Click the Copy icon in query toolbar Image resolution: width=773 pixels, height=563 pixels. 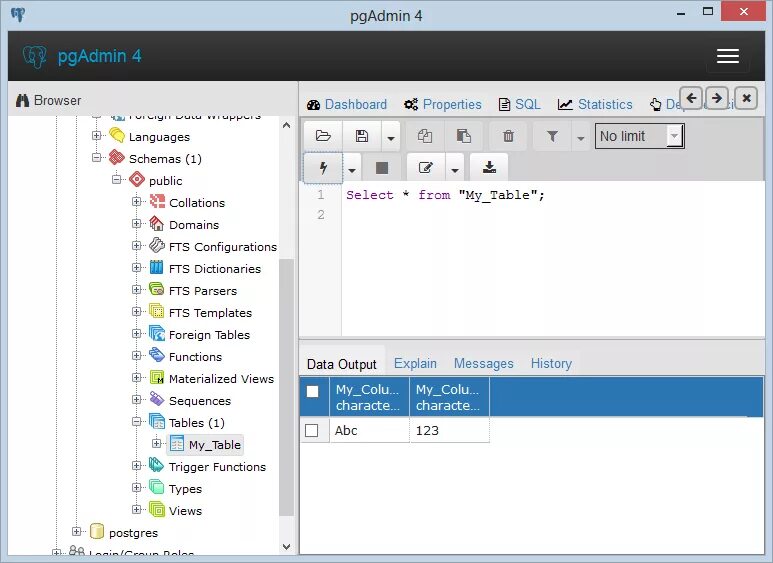424,136
